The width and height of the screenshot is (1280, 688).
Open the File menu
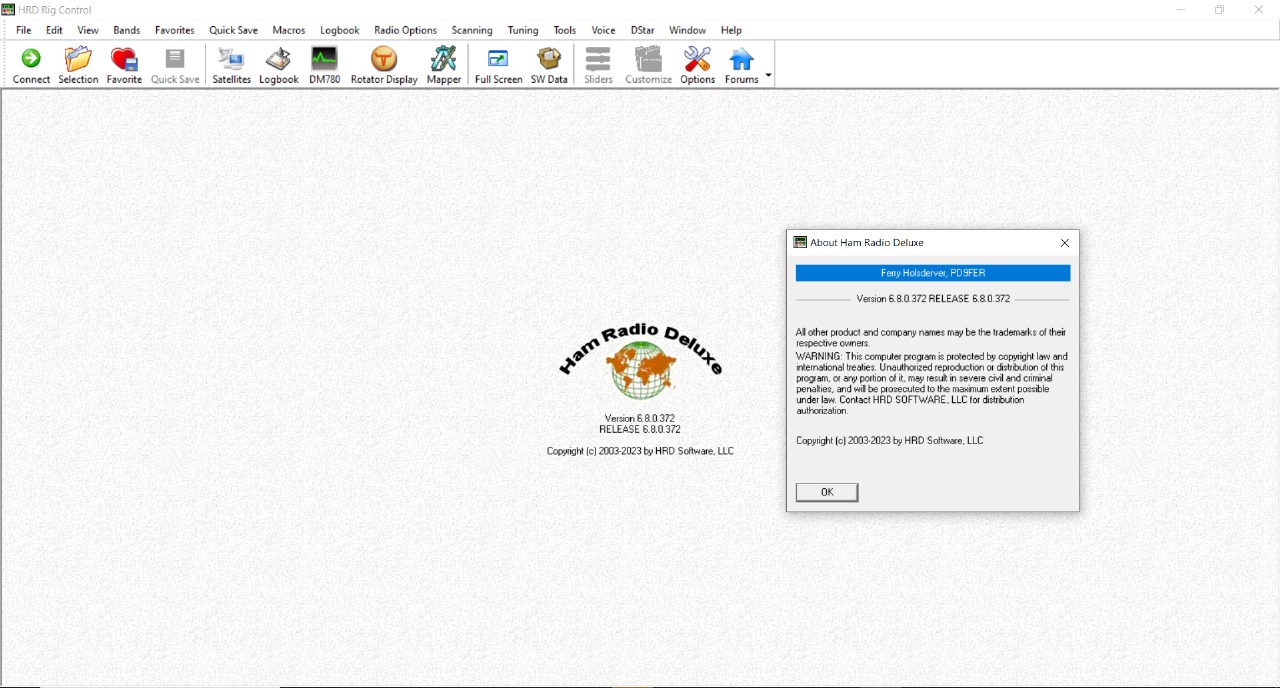[x=24, y=30]
